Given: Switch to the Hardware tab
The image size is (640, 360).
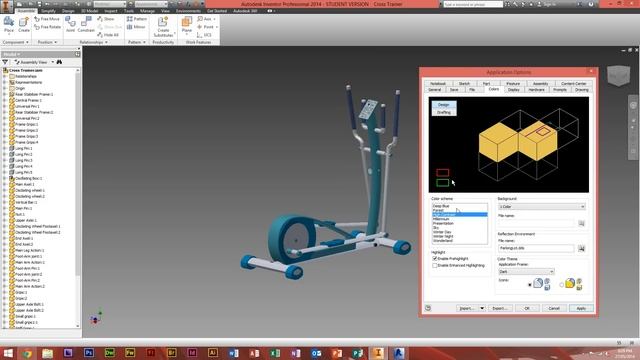Looking at the screenshot, I should [536, 89].
